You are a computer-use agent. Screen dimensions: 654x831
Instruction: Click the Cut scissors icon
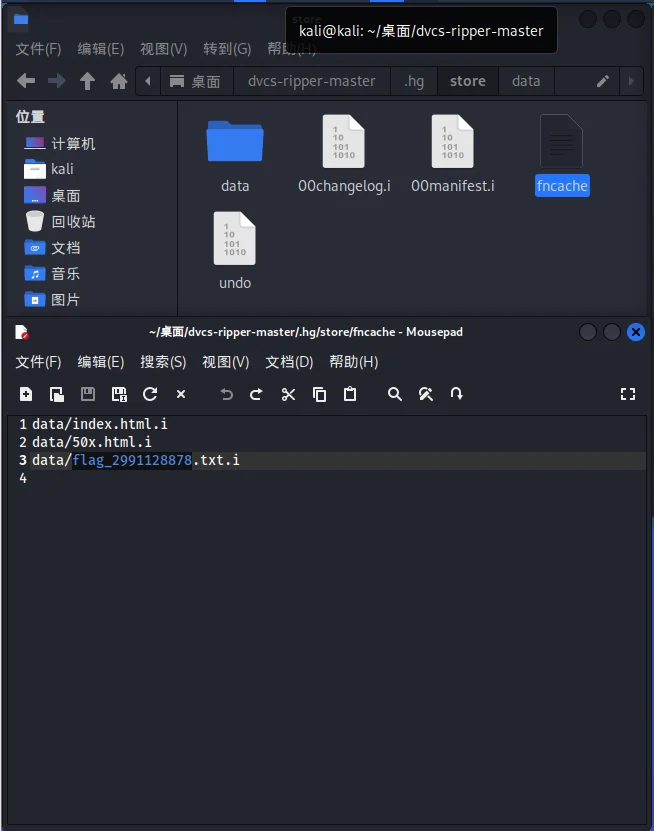(x=288, y=394)
